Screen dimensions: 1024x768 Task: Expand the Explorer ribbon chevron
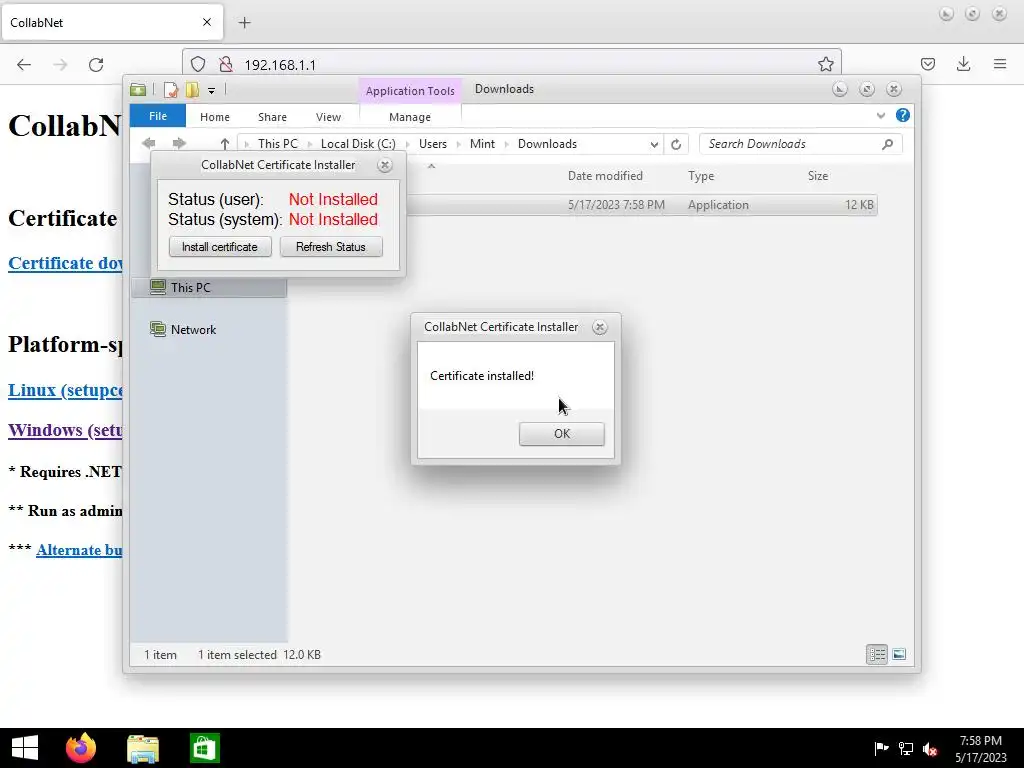881,116
